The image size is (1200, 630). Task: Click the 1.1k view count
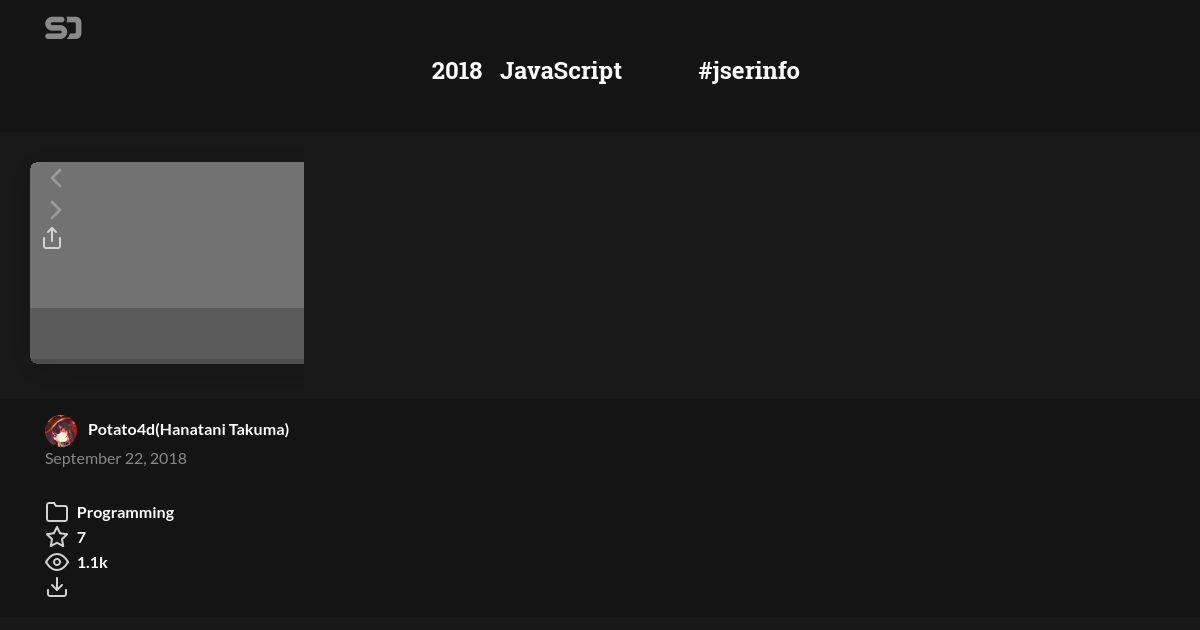tap(92, 562)
